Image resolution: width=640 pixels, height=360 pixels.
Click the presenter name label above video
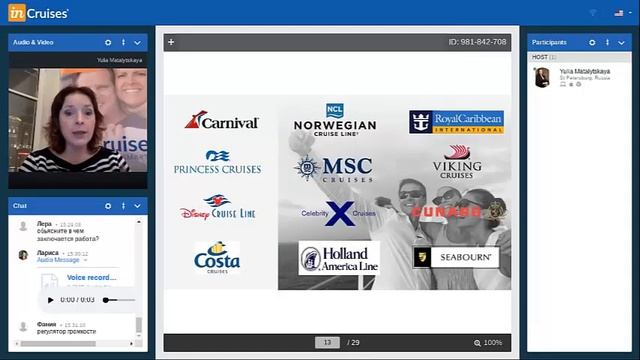click(x=120, y=60)
